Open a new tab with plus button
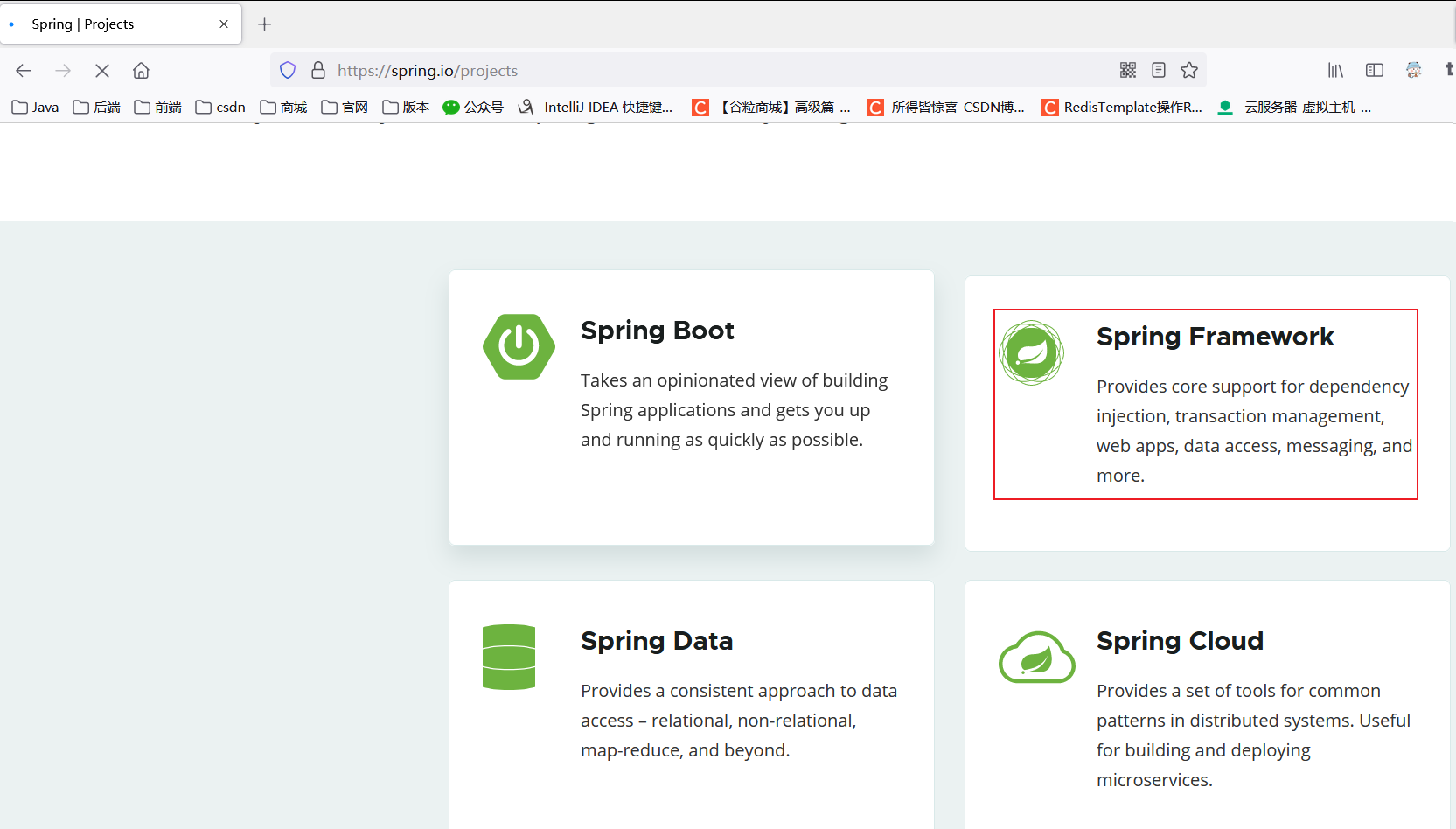Image resolution: width=1456 pixels, height=829 pixels. pos(265,24)
